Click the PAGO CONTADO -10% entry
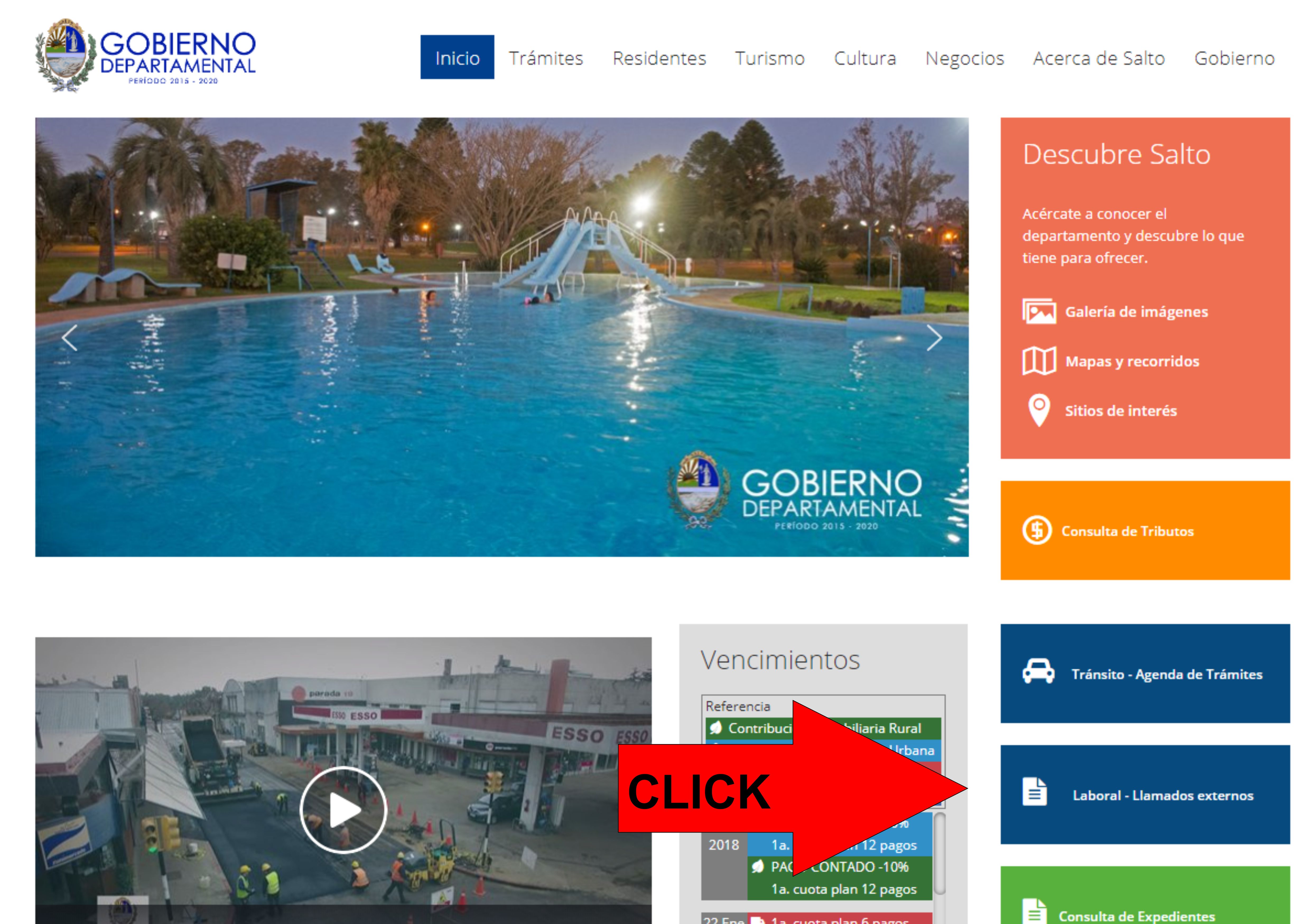 (x=839, y=867)
